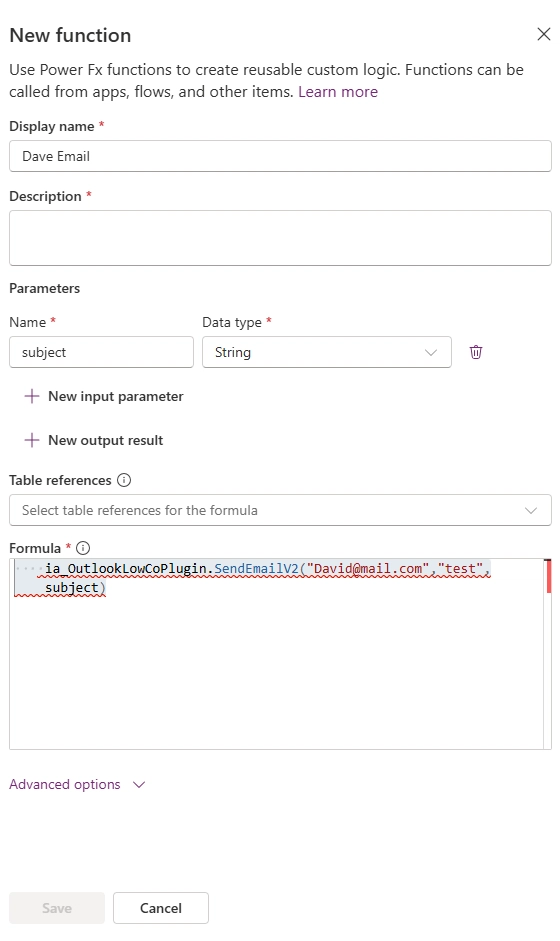Screen dimensions: 560x941
Task: Delete the subject parameter with trash icon
Action: [x=475, y=352]
